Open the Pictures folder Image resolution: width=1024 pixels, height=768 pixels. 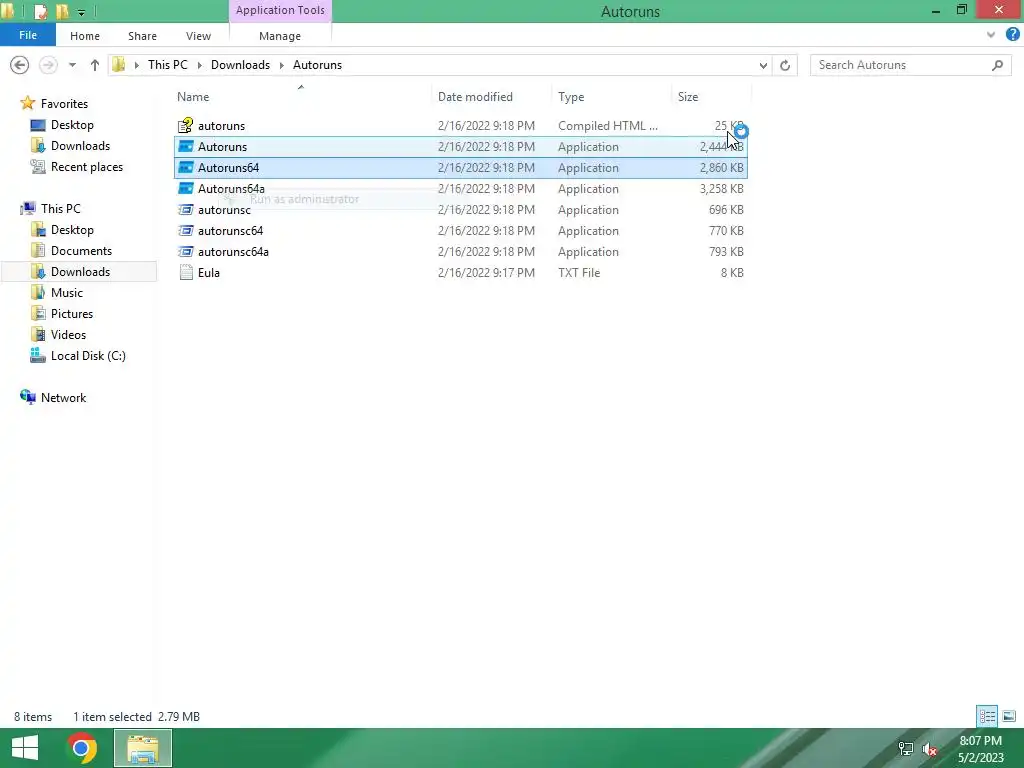pos(72,313)
